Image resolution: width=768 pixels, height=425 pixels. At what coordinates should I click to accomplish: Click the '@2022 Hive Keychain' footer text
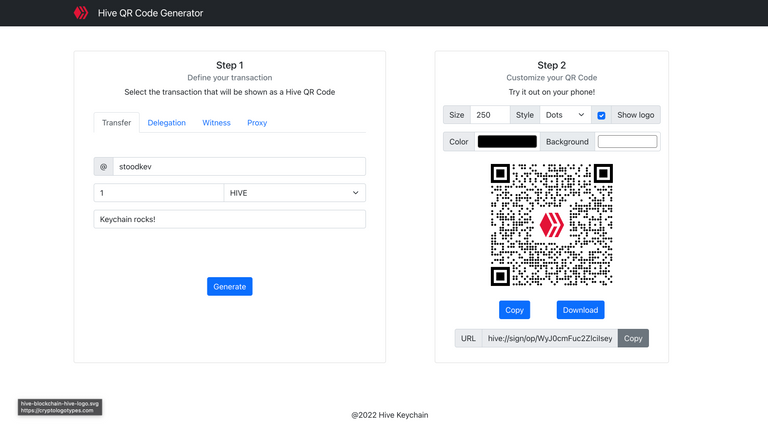[x=390, y=415]
